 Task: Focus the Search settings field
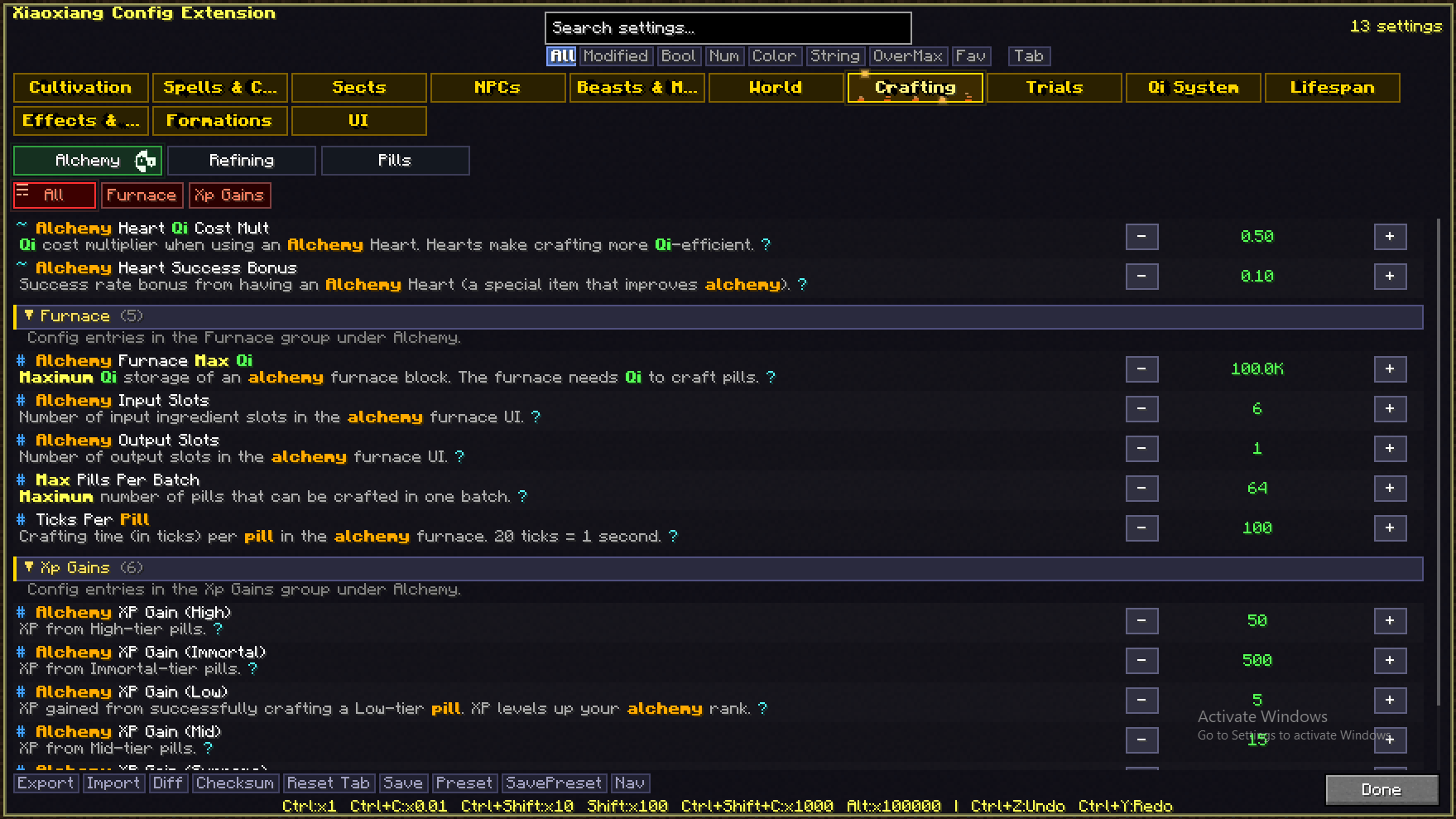[x=728, y=28]
